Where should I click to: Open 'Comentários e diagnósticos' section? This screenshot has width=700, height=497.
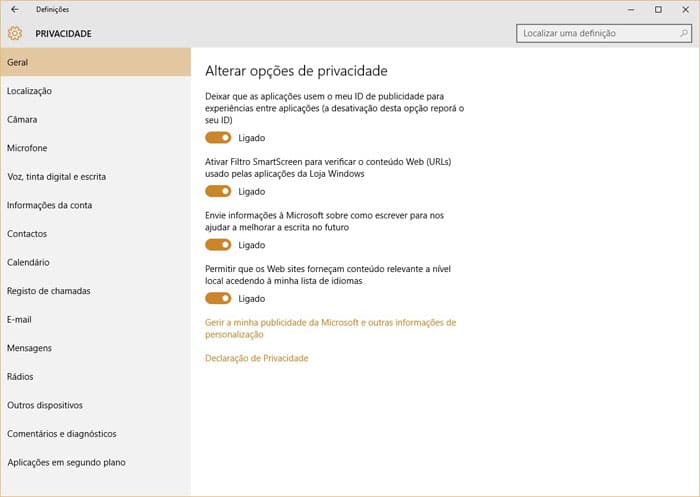[x=96, y=434]
